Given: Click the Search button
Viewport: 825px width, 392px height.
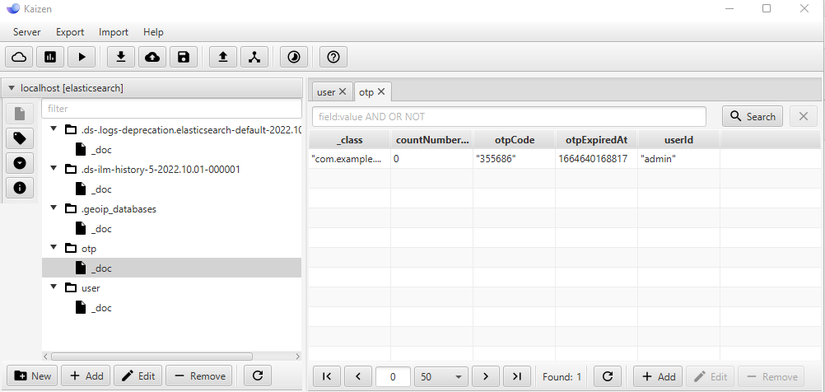Looking at the screenshot, I should [x=752, y=117].
